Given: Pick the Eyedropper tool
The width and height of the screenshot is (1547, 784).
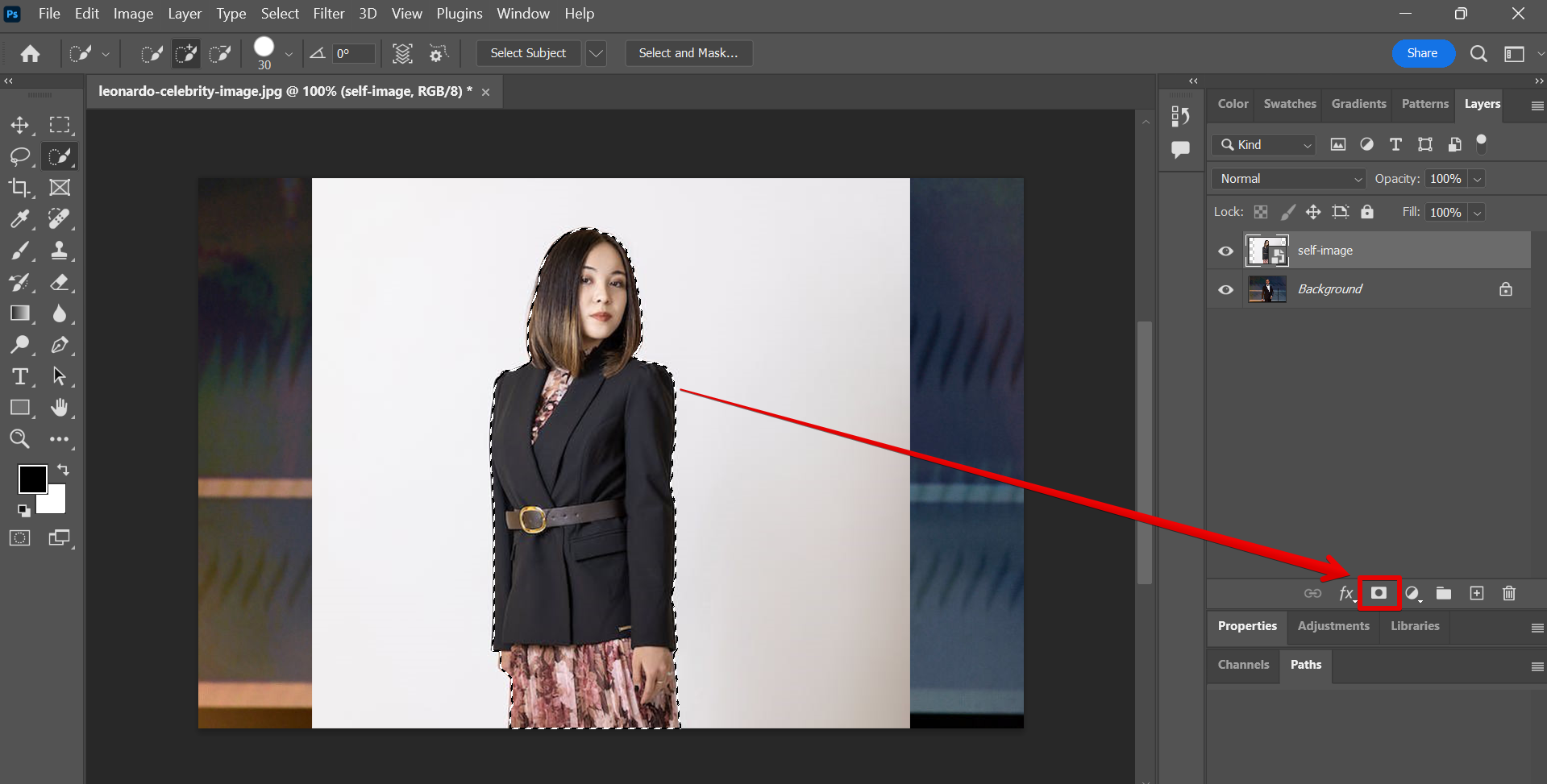Looking at the screenshot, I should point(19,219).
